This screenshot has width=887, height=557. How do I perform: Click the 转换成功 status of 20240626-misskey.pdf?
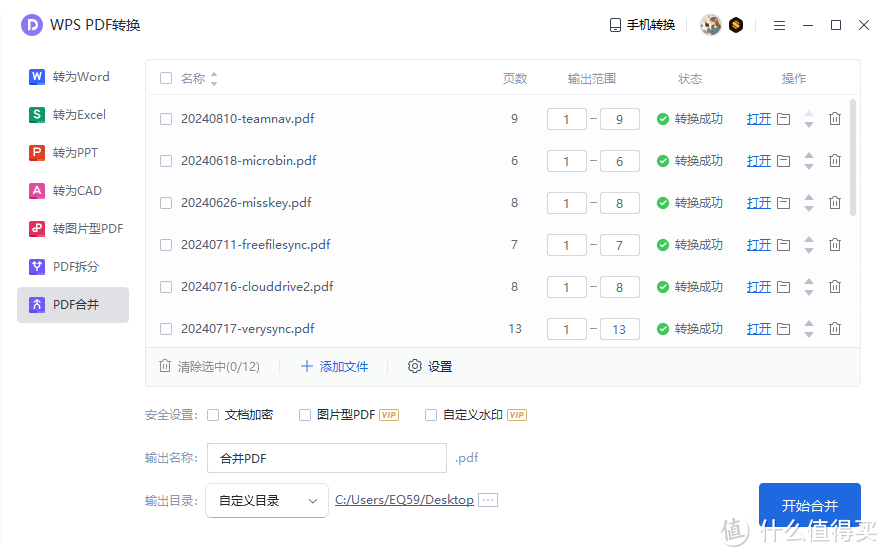[690, 203]
